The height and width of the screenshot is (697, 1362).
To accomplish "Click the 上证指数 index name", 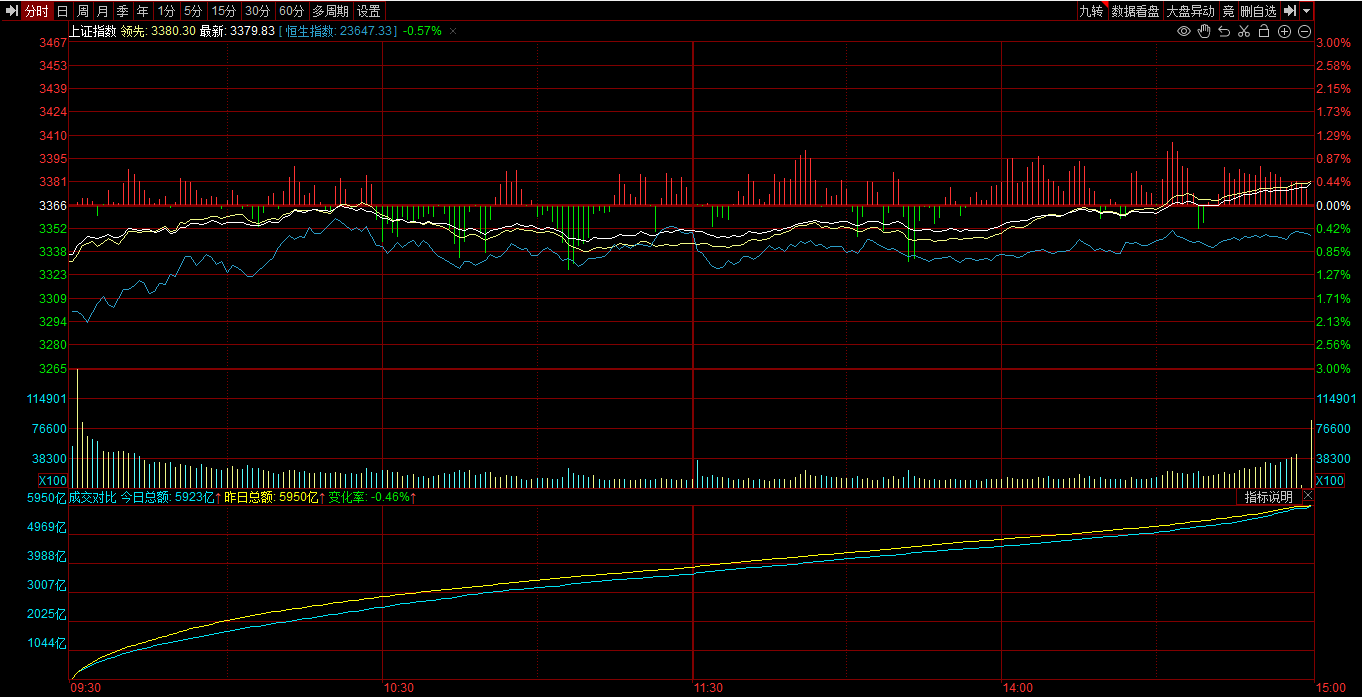I will (93, 31).
